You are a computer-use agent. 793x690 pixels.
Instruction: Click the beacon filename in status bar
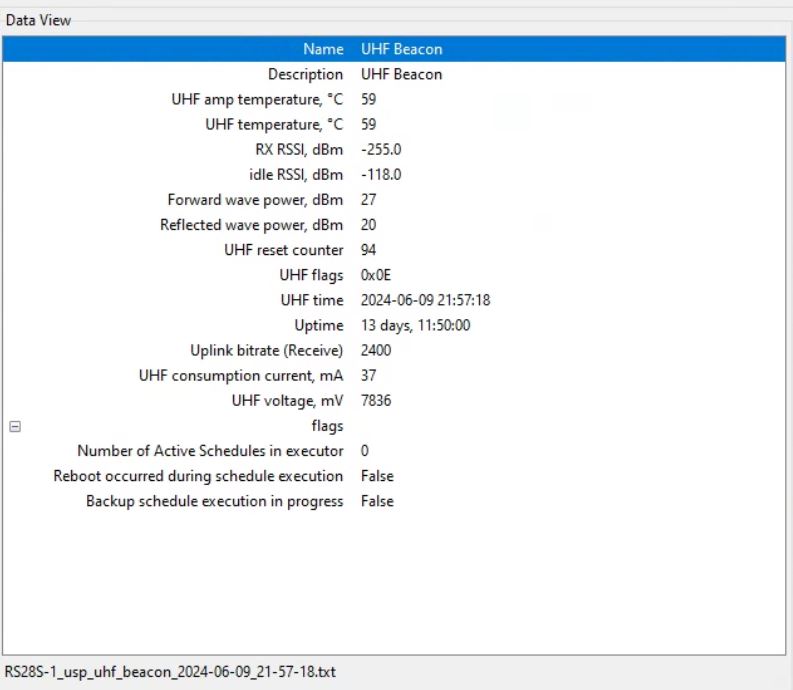[170, 672]
